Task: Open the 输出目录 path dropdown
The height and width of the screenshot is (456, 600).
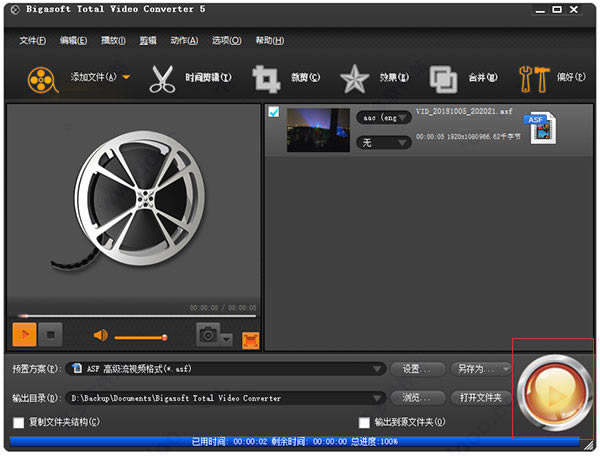Action: click(x=226, y=398)
